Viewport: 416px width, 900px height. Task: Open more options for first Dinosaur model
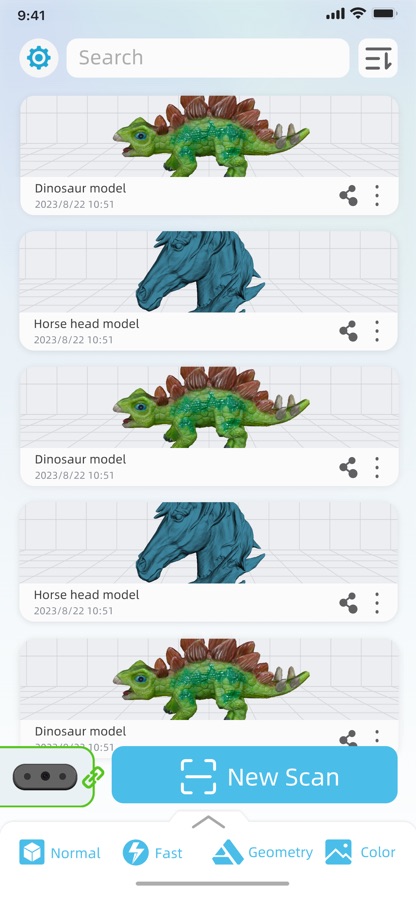(x=377, y=196)
